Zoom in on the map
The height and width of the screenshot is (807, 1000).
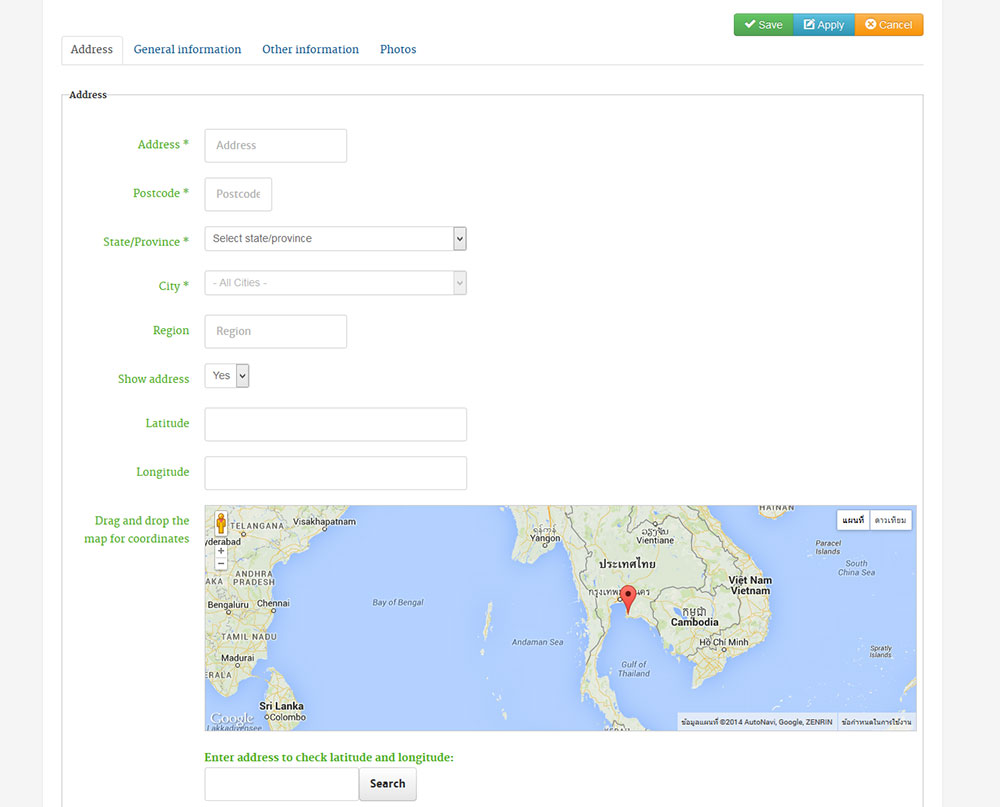tap(221, 551)
